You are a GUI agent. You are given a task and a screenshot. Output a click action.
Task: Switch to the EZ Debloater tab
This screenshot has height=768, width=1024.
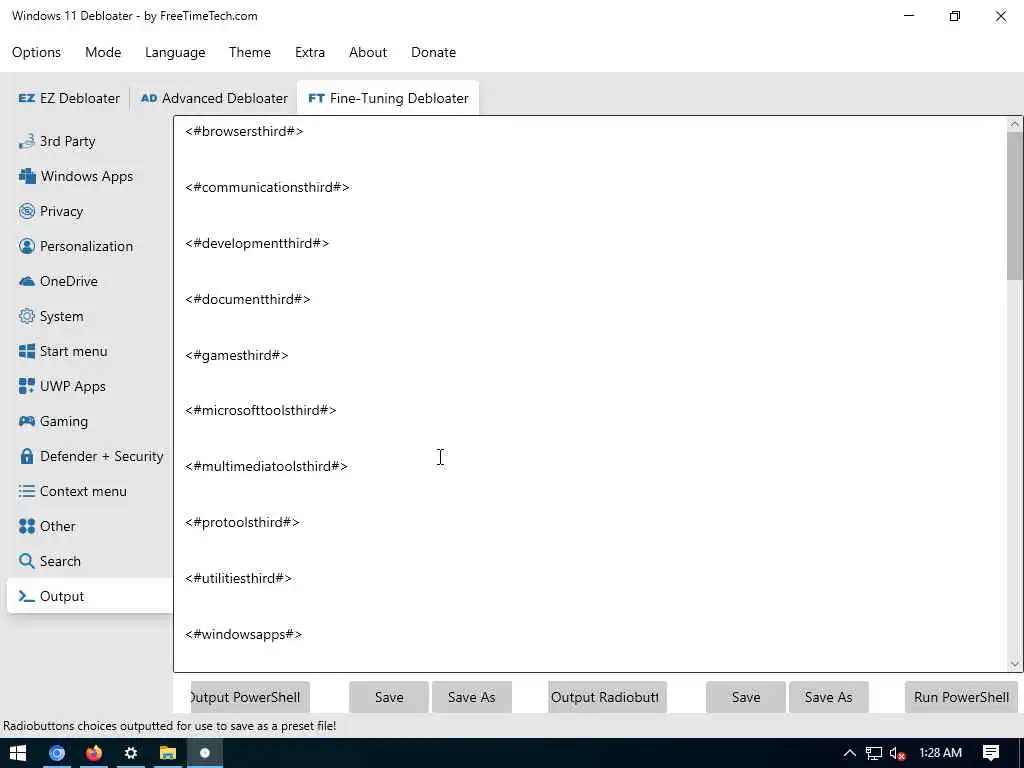[69, 98]
